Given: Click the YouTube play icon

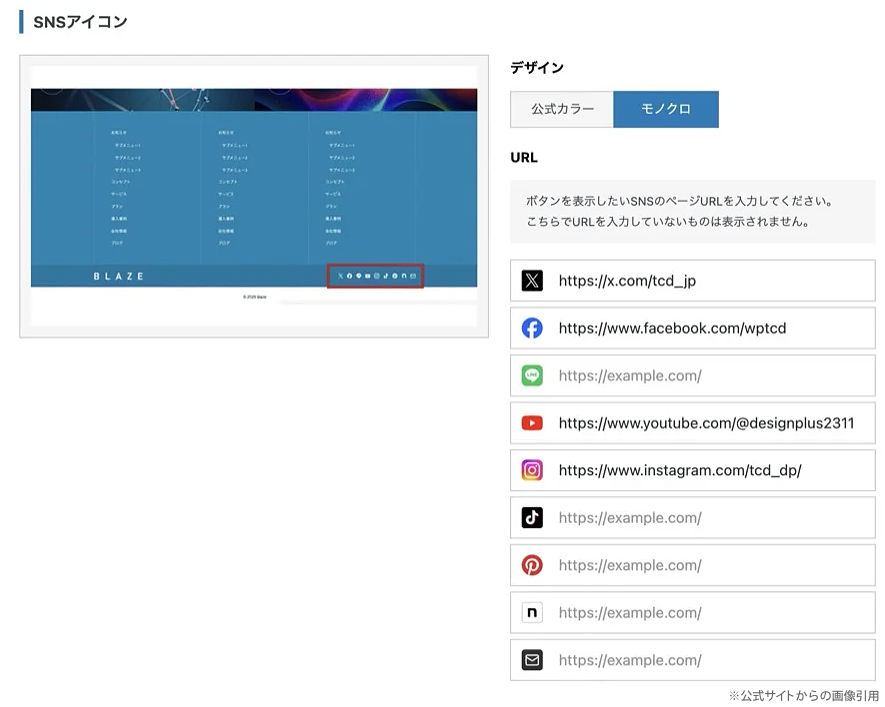Looking at the screenshot, I should tap(531, 423).
